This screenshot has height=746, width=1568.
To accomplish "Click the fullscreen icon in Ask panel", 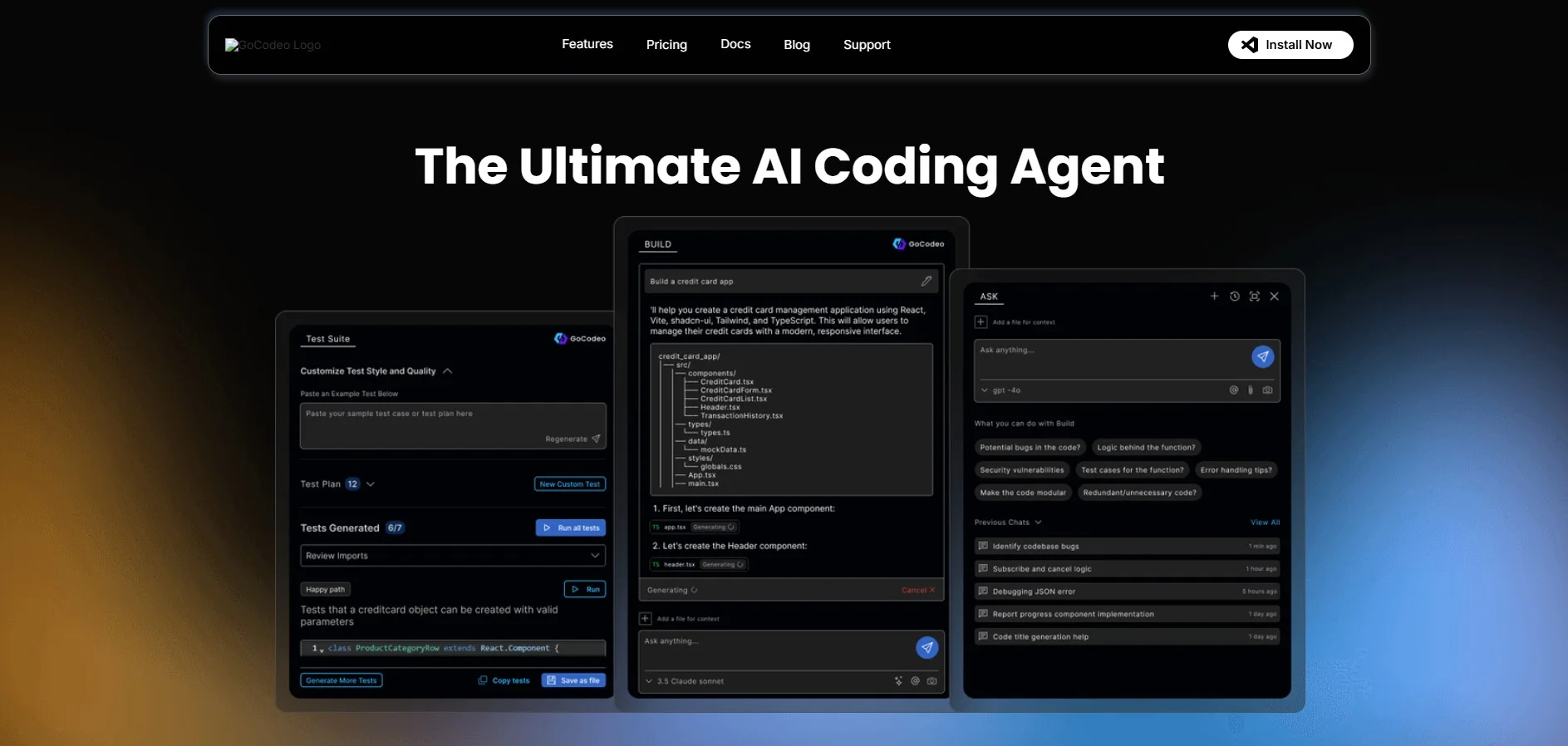I will click(1254, 297).
